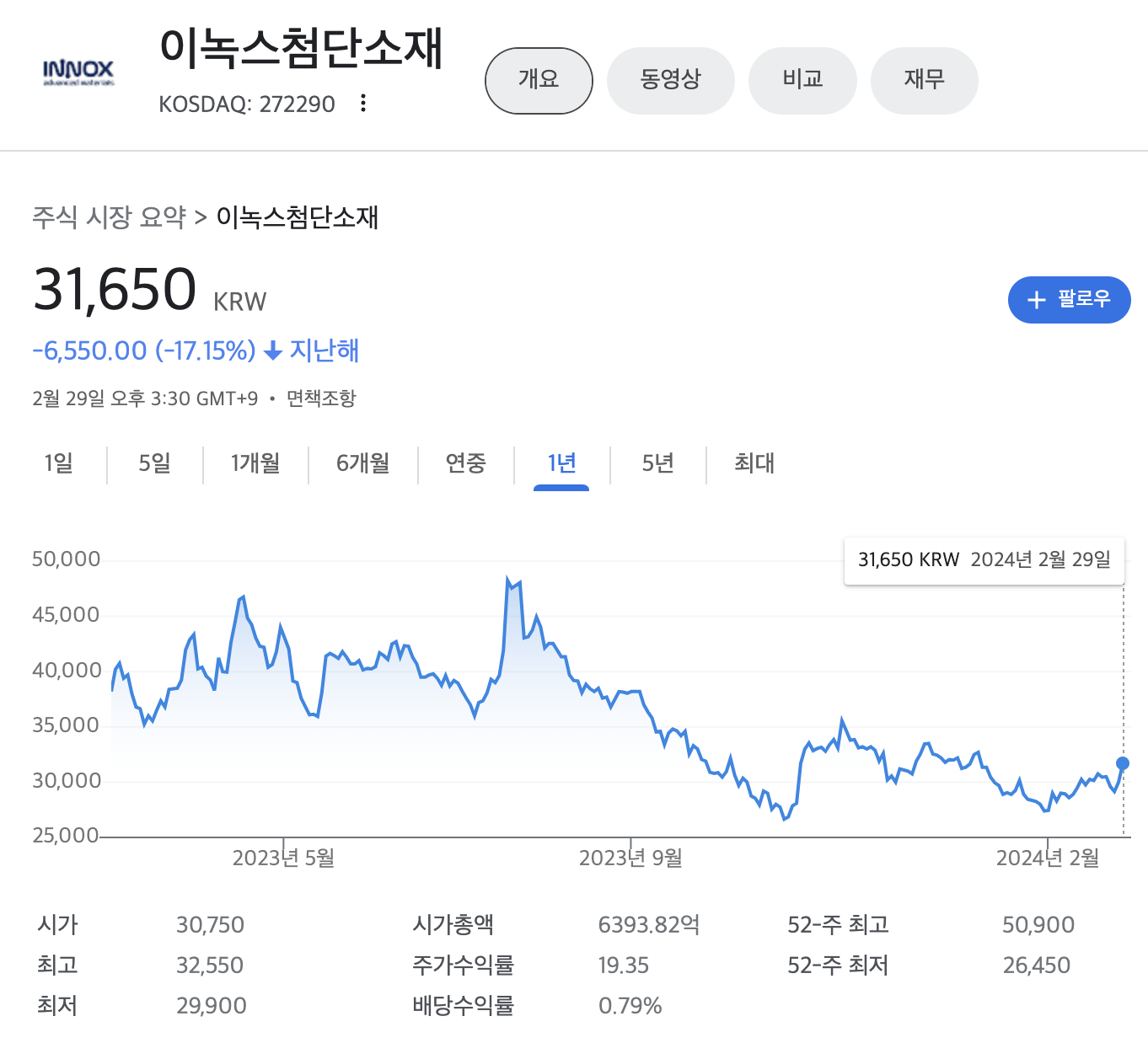
Task: Select the 연중 year-to-date range
Action: (x=466, y=463)
